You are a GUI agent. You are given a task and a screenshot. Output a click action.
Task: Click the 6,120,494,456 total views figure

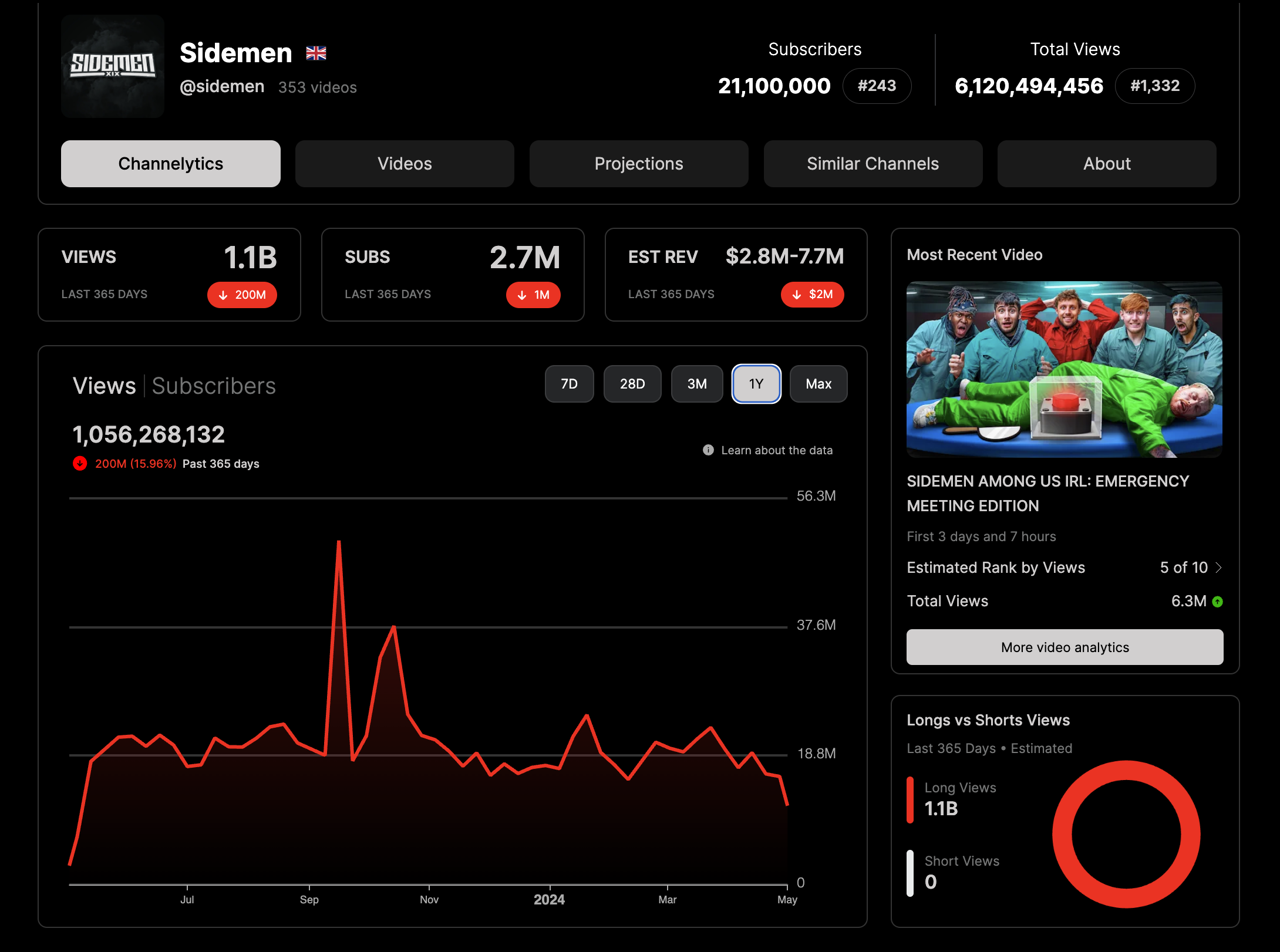pyautogui.click(x=1029, y=86)
